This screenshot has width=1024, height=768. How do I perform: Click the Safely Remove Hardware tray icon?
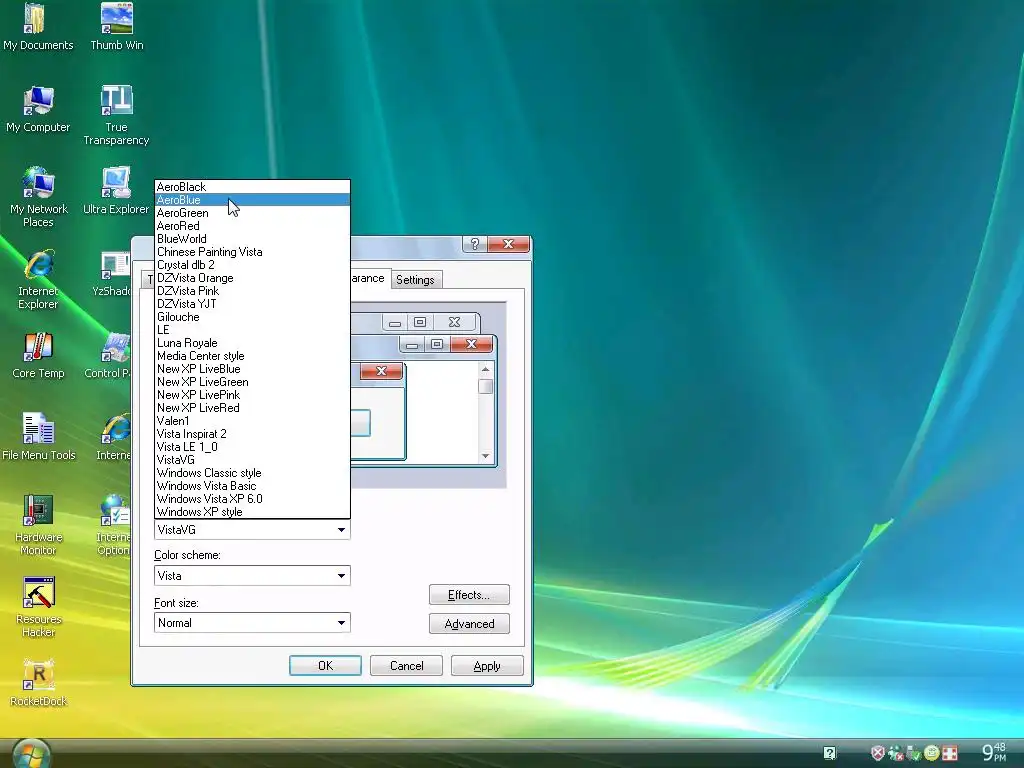pyautogui.click(x=914, y=753)
